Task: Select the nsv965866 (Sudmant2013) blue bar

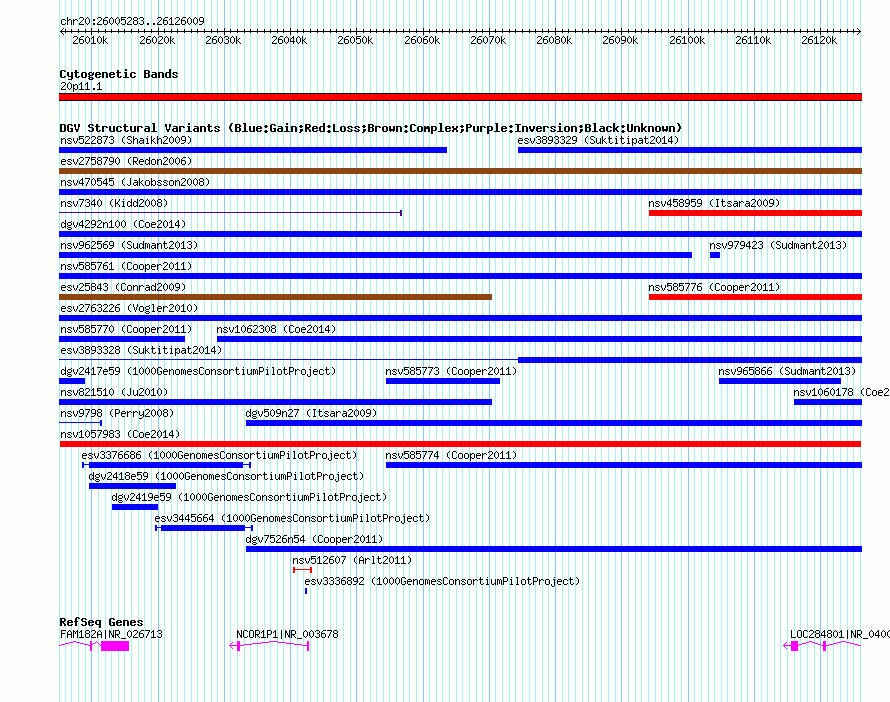Action: tap(780, 381)
